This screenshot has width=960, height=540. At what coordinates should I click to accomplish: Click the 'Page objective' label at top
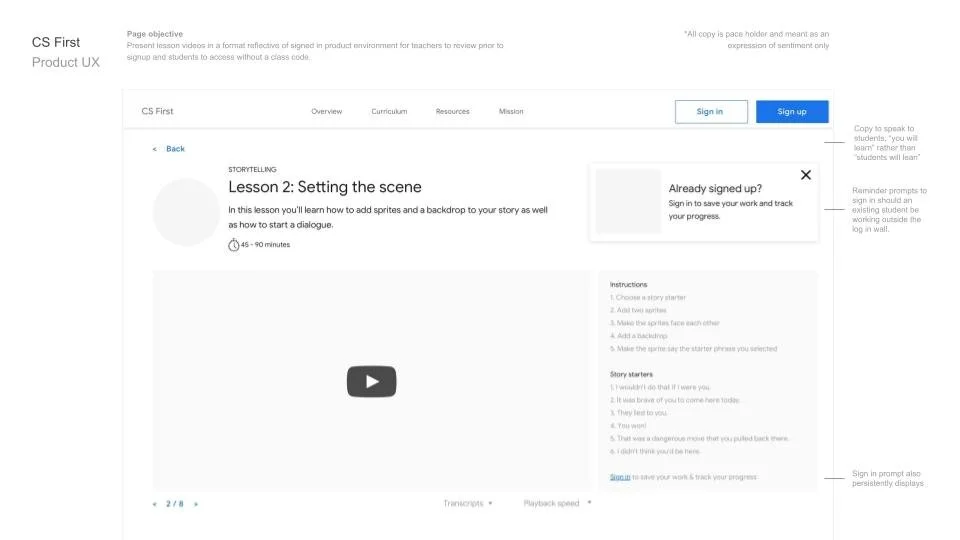point(155,34)
